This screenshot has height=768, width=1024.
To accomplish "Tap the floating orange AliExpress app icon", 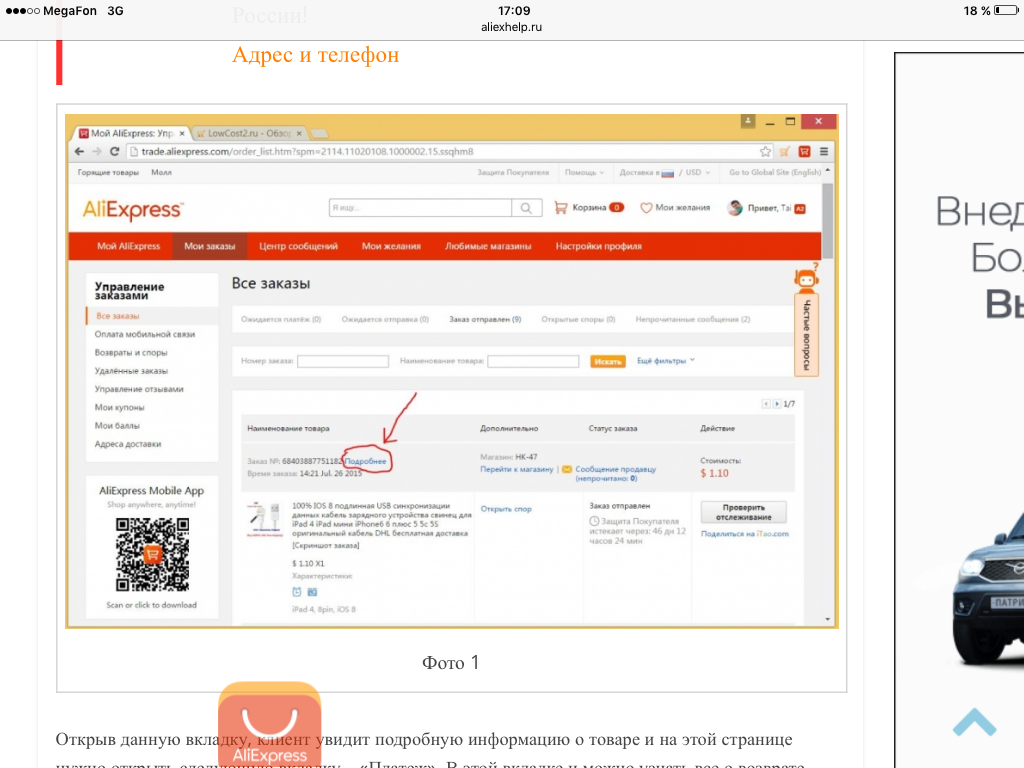I will pyautogui.click(x=270, y=724).
